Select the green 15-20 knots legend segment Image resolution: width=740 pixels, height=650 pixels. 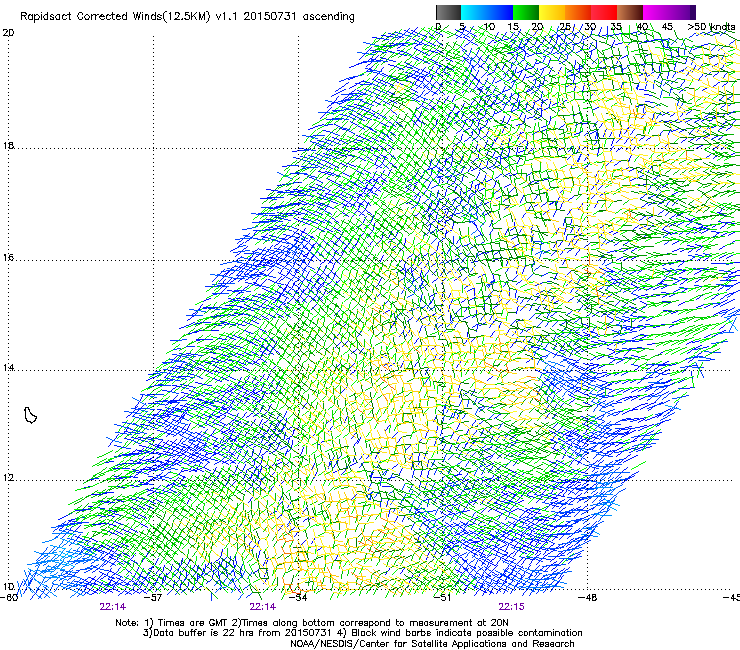(526, 12)
